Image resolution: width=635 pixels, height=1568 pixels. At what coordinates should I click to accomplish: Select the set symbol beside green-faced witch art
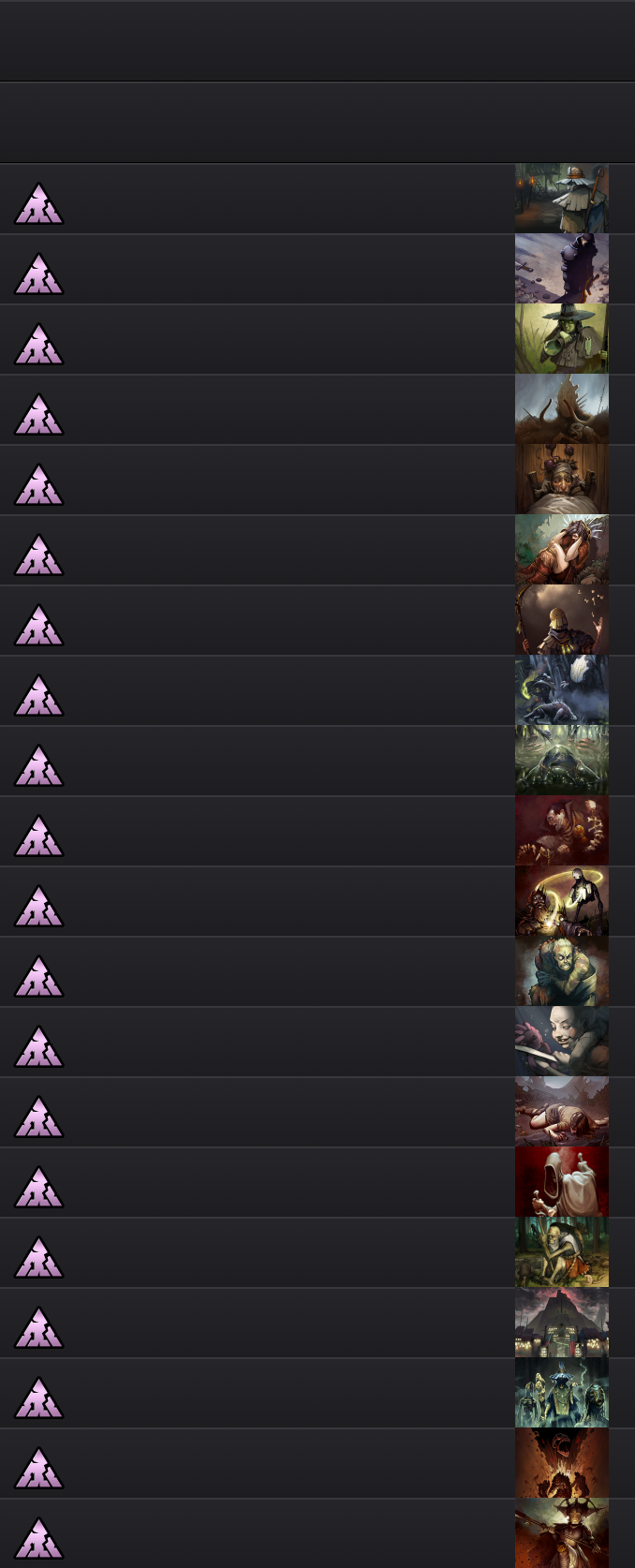pyautogui.click(x=38, y=344)
